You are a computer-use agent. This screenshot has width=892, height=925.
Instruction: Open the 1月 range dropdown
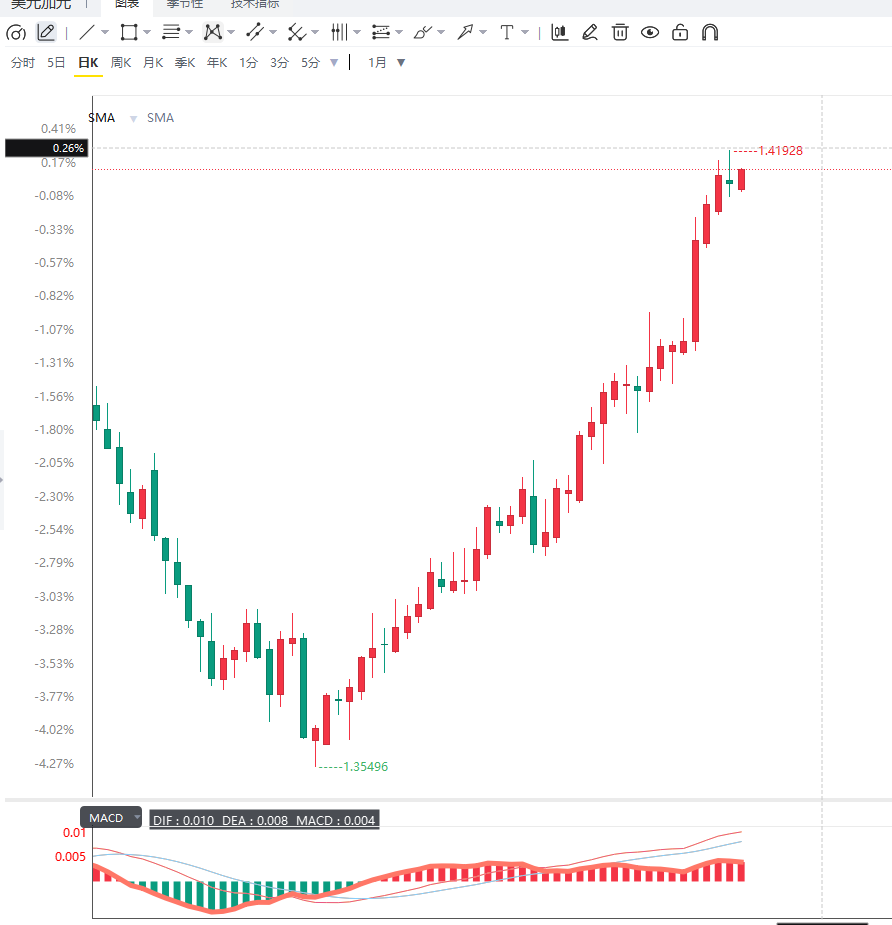(401, 63)
